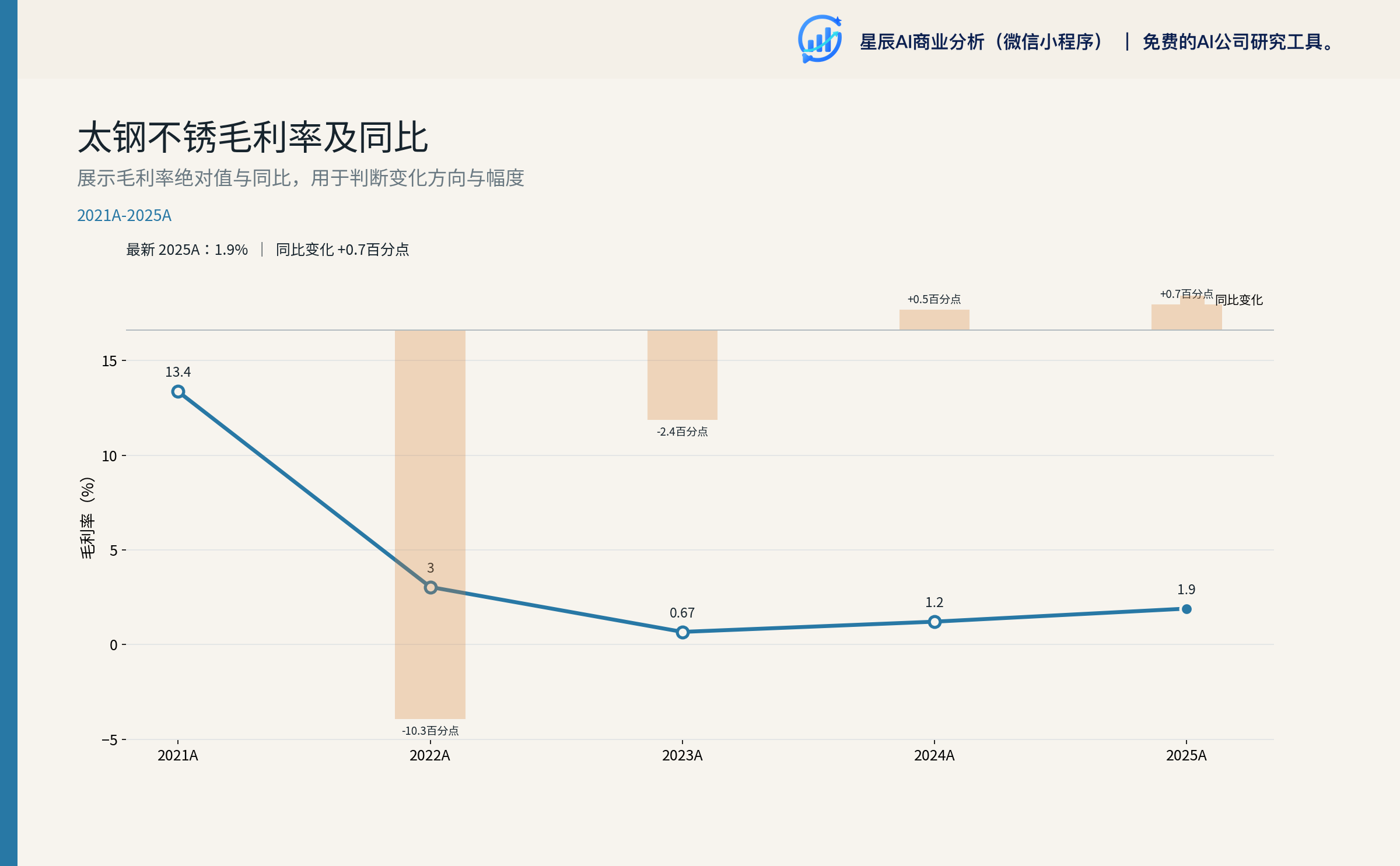
Task: Click the 2023A year-over-year bar
Action: tap(682, 375)
